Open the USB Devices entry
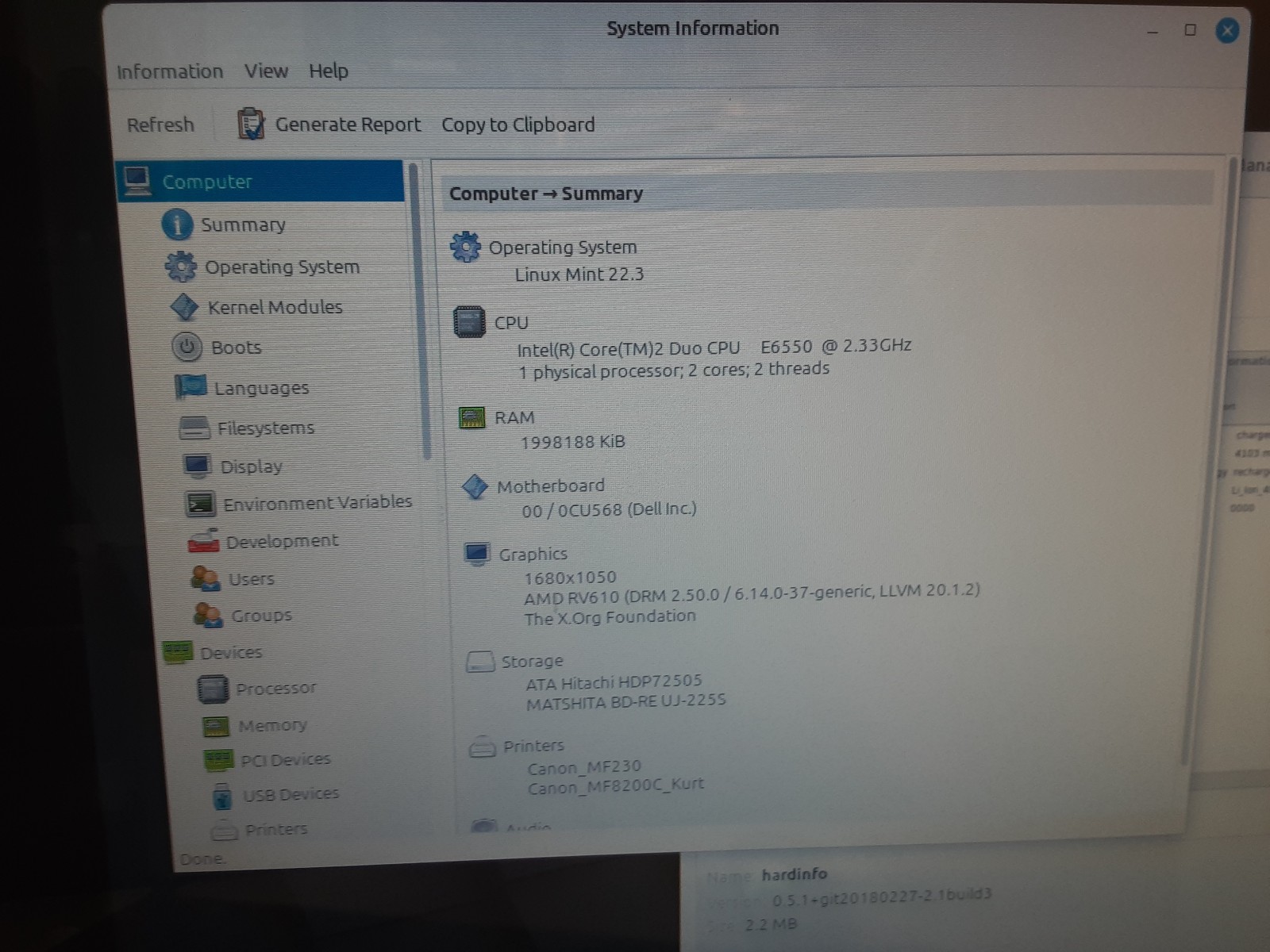The width and height of the screenshot is (1270, 952). tap(291, 793)
